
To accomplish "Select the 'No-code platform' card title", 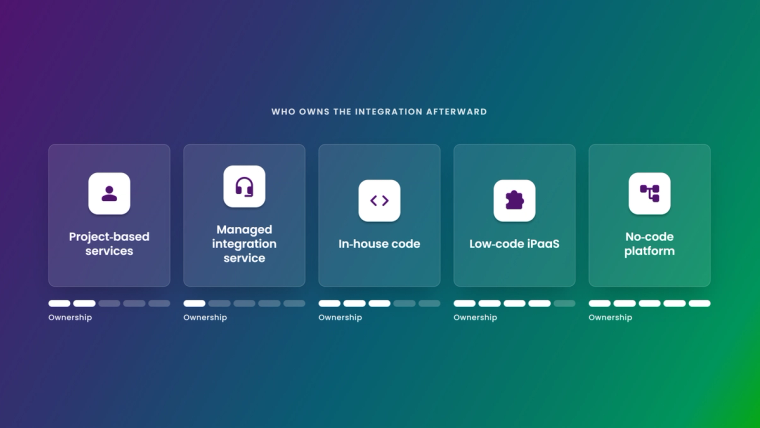I will (649, 244).
